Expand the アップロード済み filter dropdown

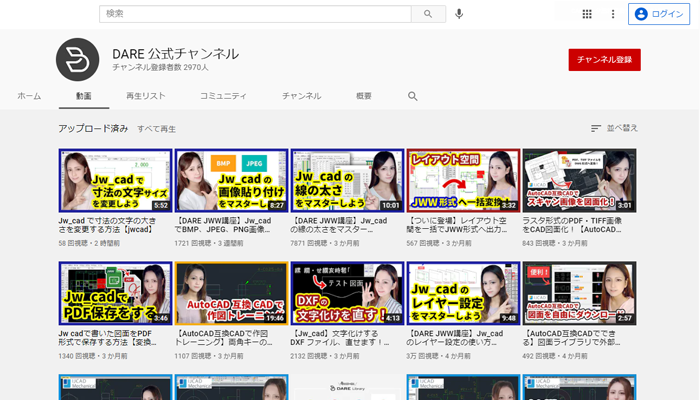pos(93,129)
